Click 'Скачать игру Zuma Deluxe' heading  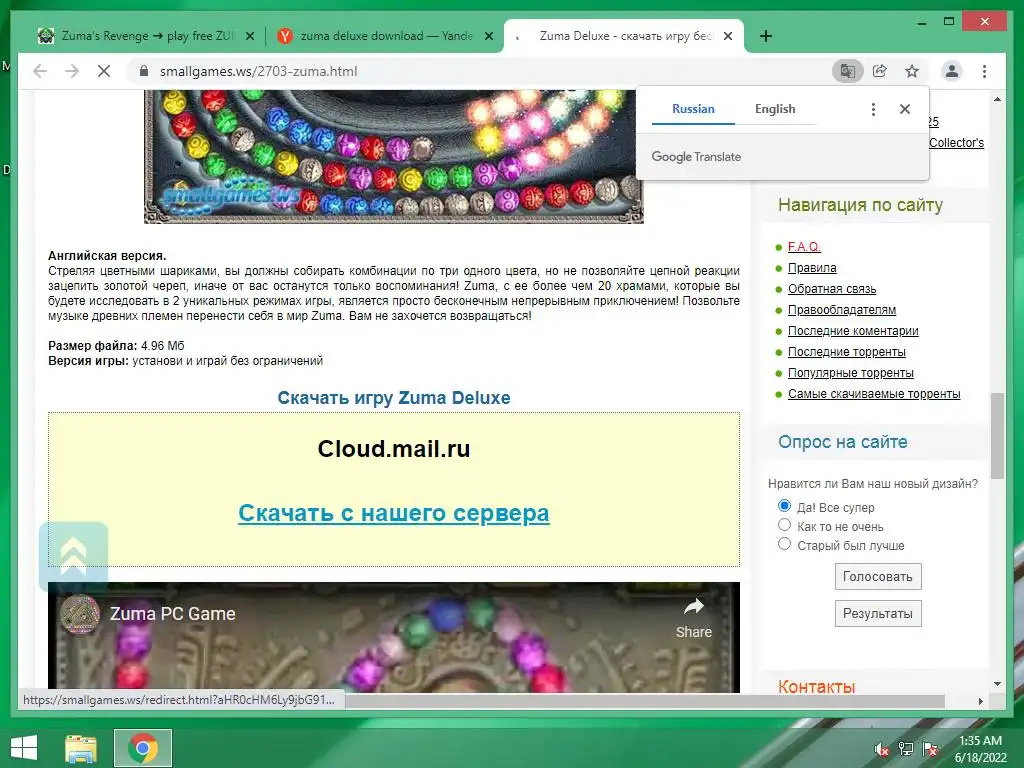click(394, 398)
